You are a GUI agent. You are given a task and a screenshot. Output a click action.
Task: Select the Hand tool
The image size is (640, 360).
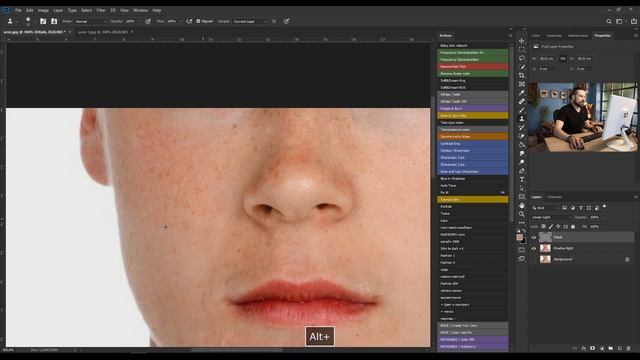point(522,205)
